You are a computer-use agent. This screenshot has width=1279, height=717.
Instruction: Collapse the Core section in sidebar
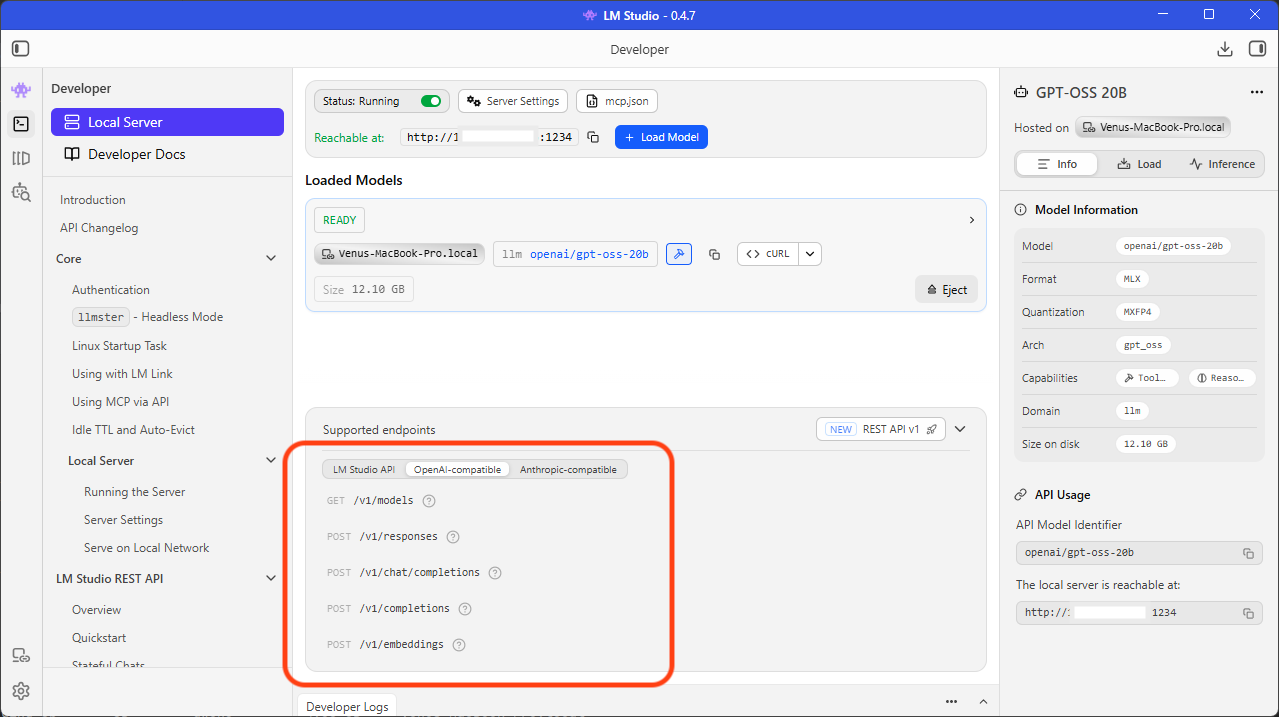click(x=270, y=259)
